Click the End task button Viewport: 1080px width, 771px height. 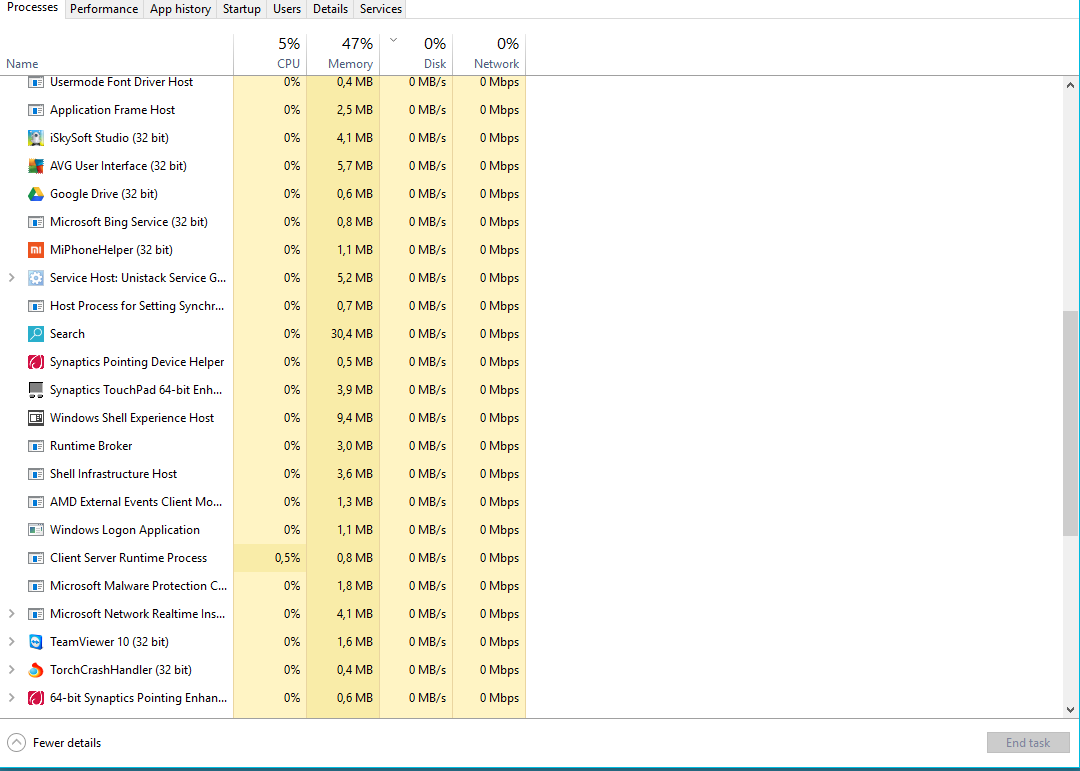click(x=1028, y=743)
